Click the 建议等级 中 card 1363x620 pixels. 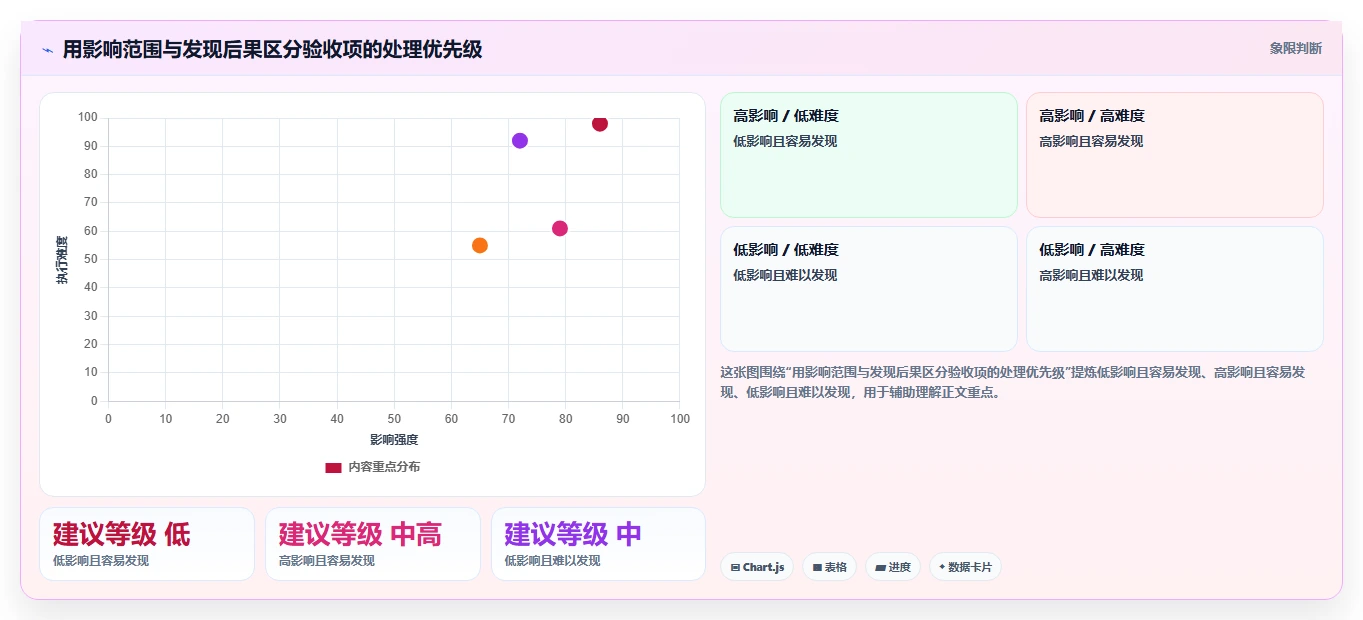point(598,544)
